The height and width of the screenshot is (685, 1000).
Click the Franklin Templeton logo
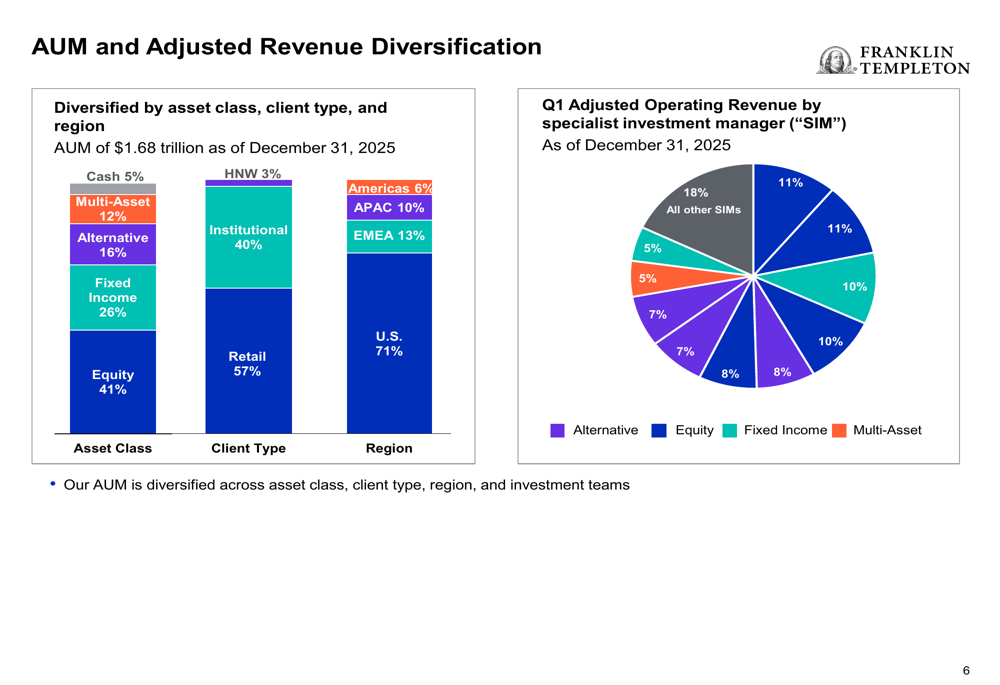point(893,60)
